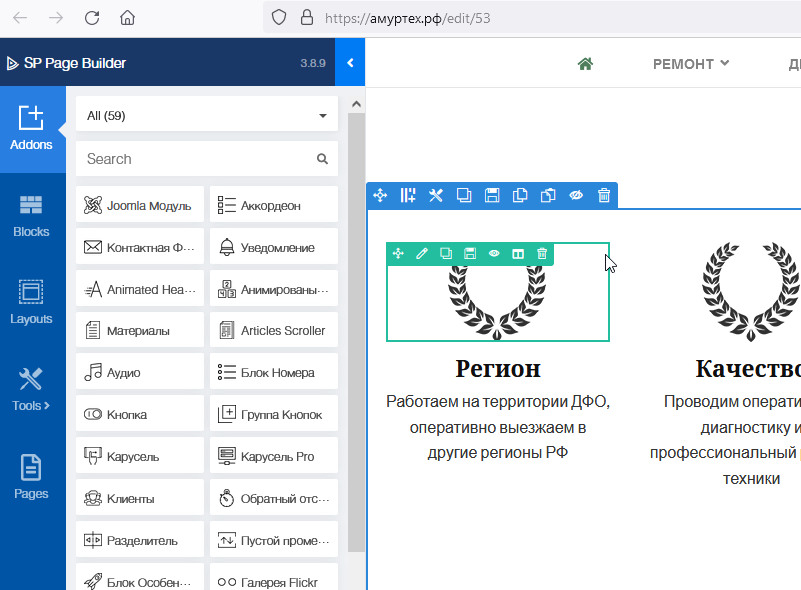The height and width of the screenshot is (590, 801).
Task: Click the addon Search input field
Action: pos(197,159)
